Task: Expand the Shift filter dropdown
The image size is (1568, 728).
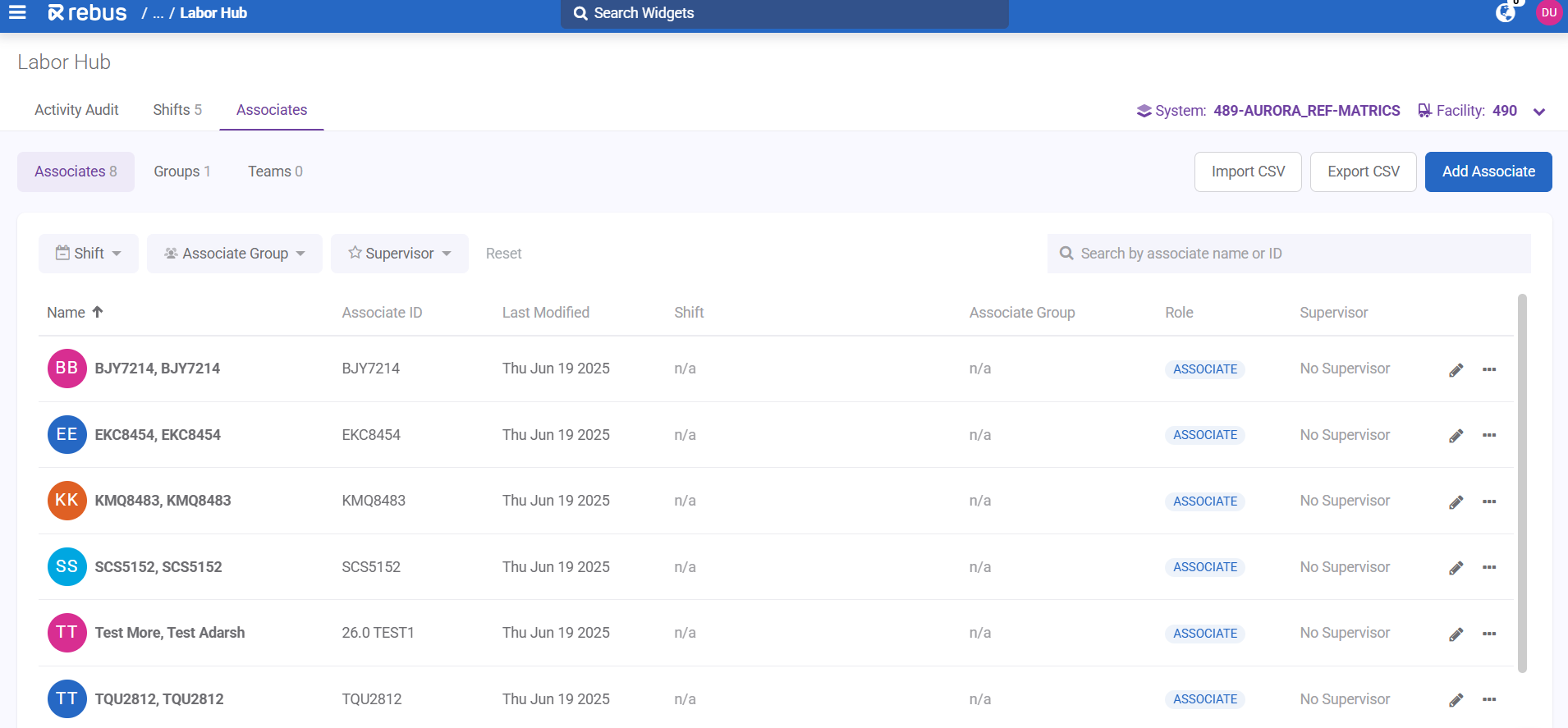Action: click(x=89, y=254)
